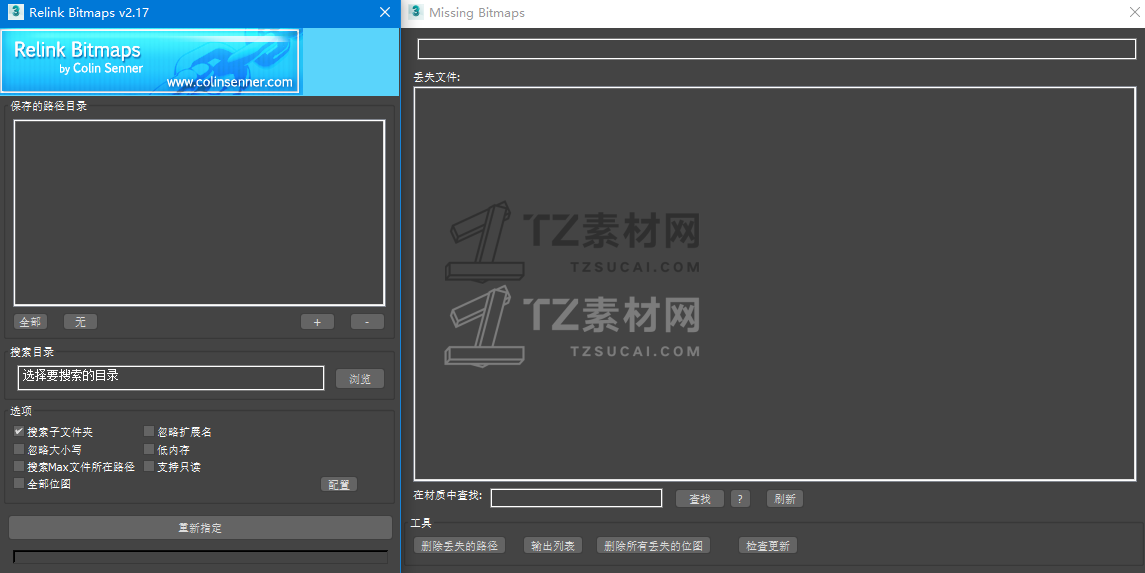Click 删除所有丢失的位图 button
Viewport: 1145px width, 573px height.
(654, 545)
